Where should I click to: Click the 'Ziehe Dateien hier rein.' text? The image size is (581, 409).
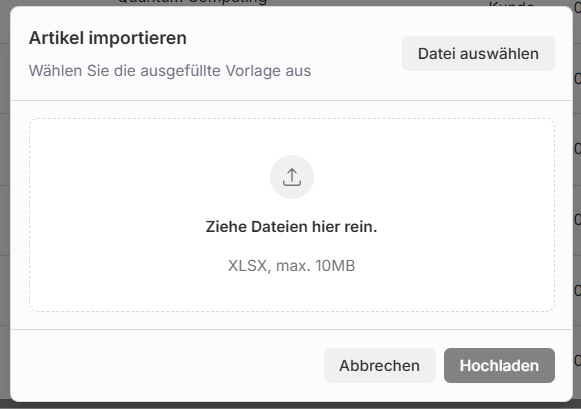(x=291, y=226)
